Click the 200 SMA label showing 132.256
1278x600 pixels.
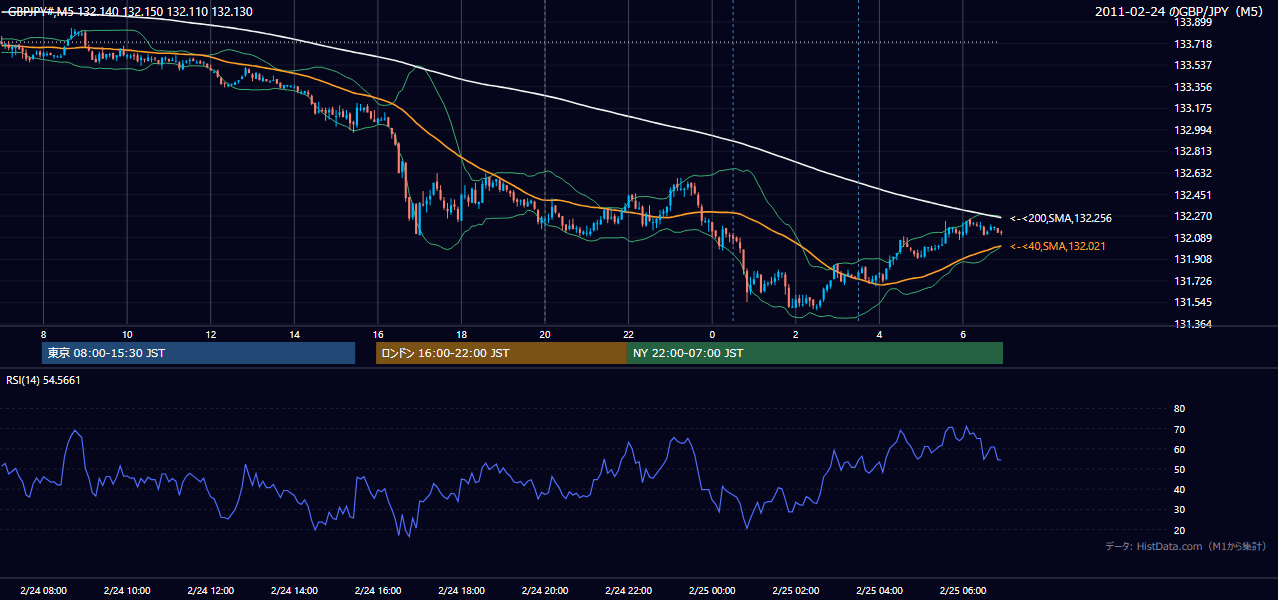coord(1061,218)
